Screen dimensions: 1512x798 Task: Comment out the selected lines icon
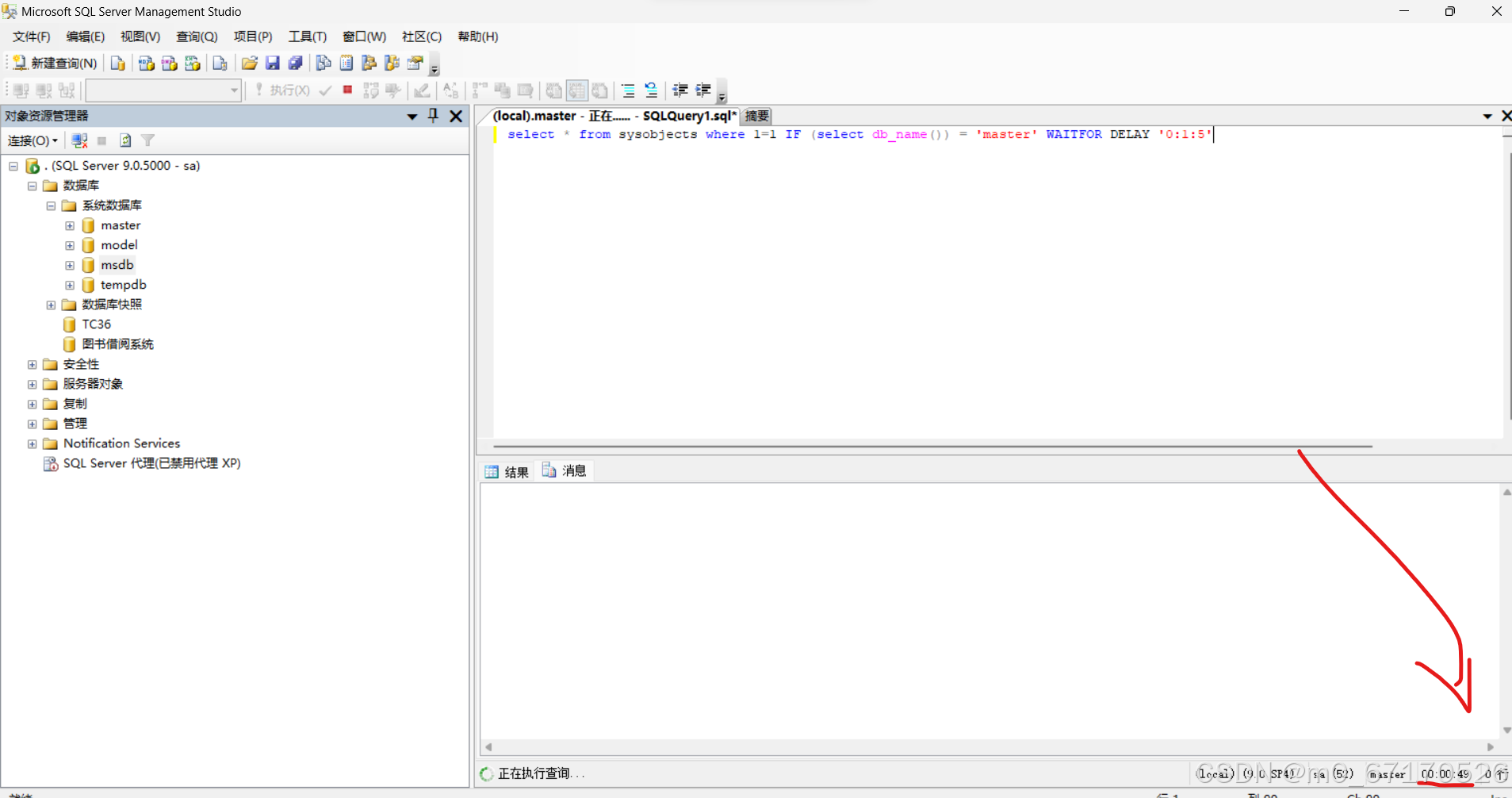coord(628,90)
